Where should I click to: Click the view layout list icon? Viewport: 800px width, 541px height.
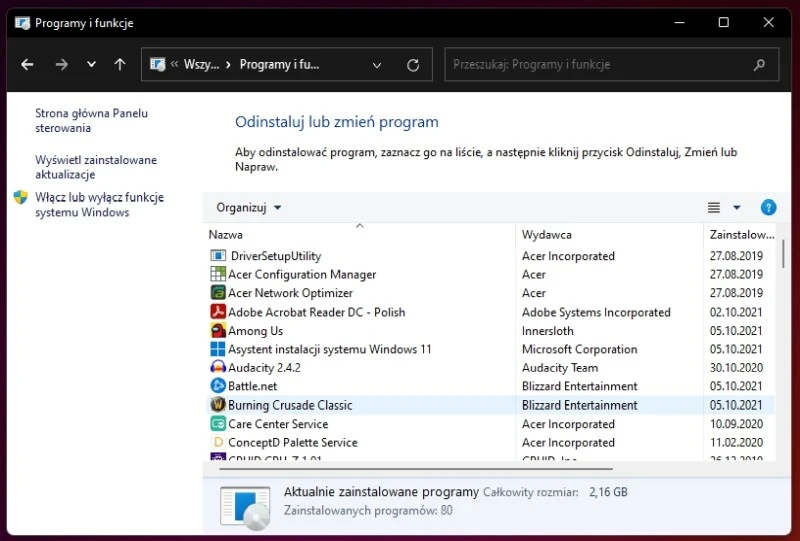click(714, 207)
